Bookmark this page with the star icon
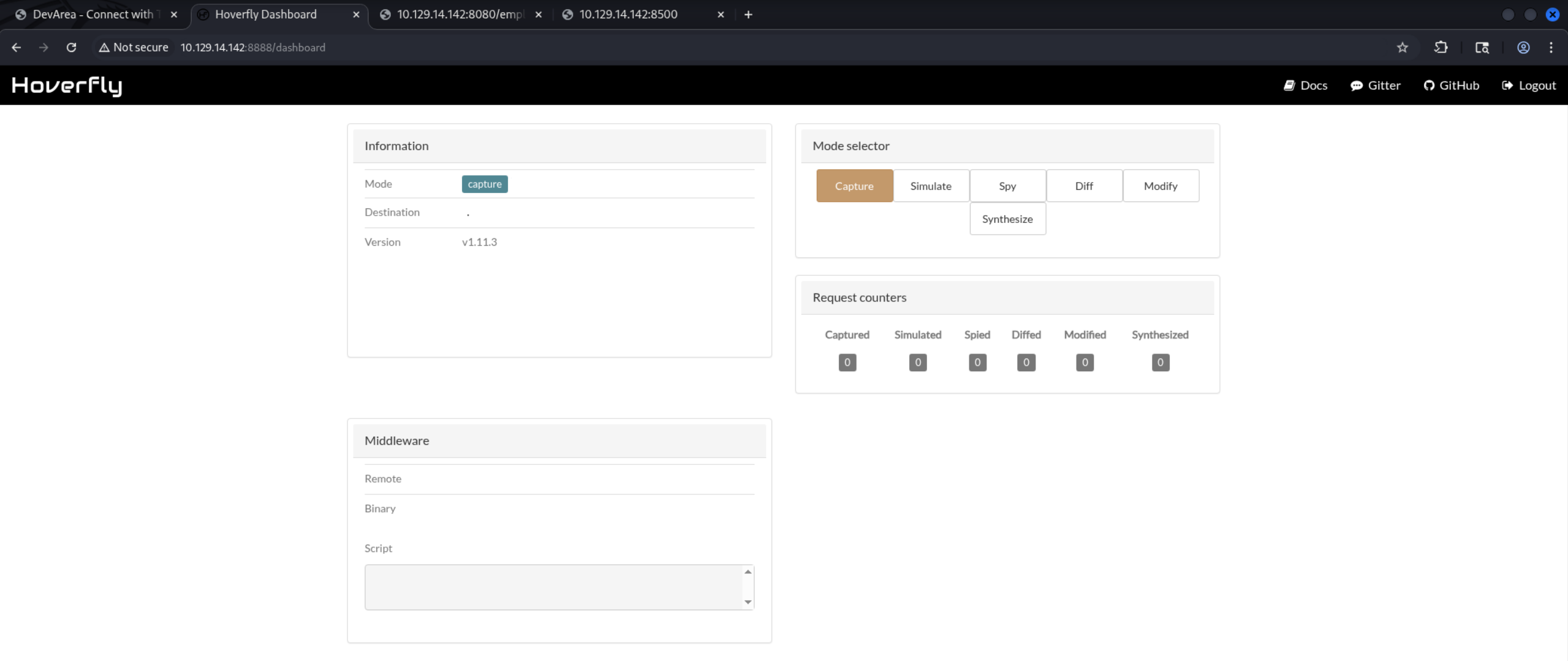Image resolution: width=1568 pixels, height=661 pixels. [x=1402, y=47]
